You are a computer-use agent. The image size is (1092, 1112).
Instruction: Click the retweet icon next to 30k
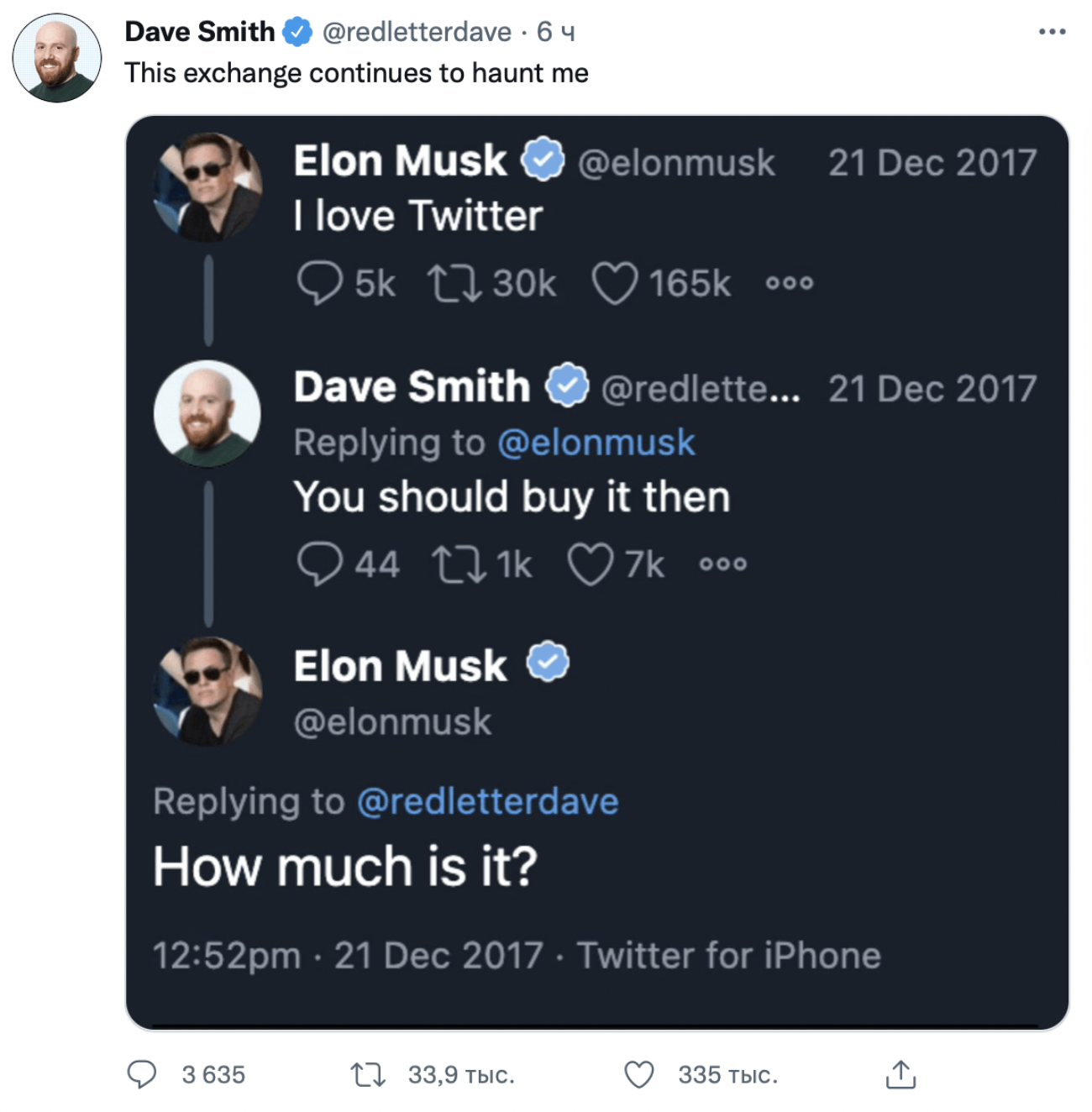click(x=454, y=283)
